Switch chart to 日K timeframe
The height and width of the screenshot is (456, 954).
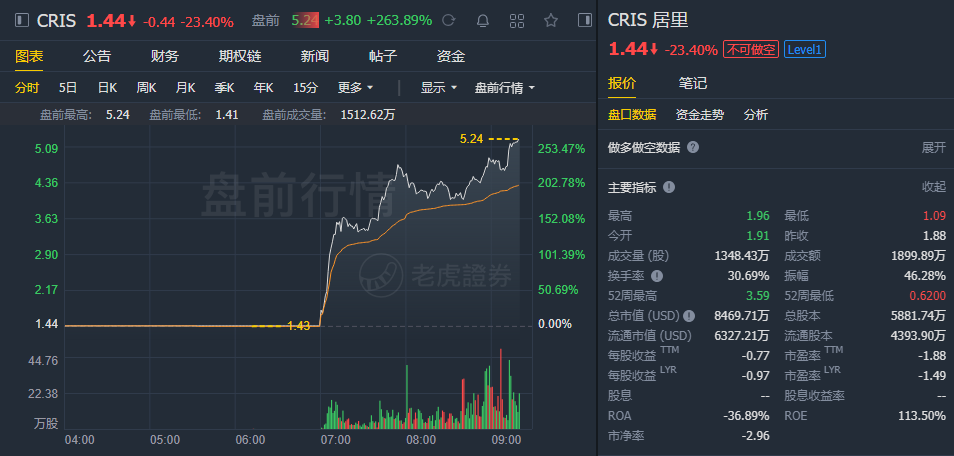[x=107, y=87]
